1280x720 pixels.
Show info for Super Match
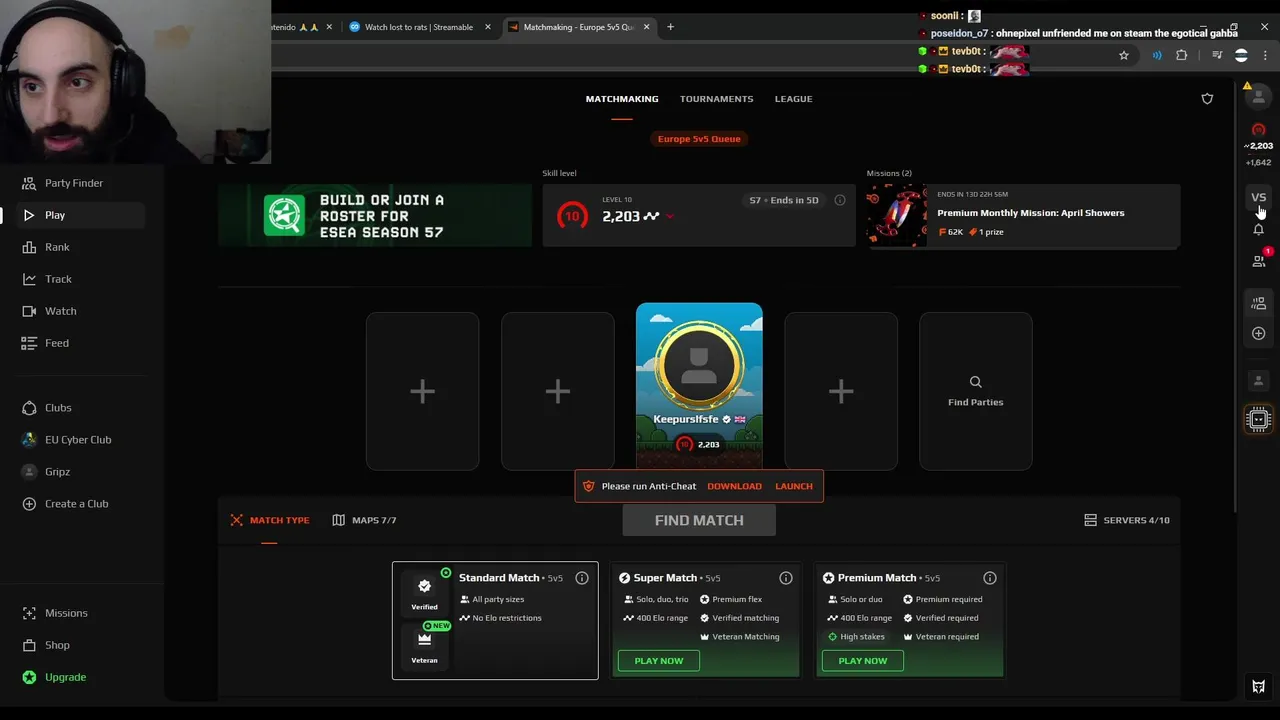pyautogui.click(x=786, y=578)
